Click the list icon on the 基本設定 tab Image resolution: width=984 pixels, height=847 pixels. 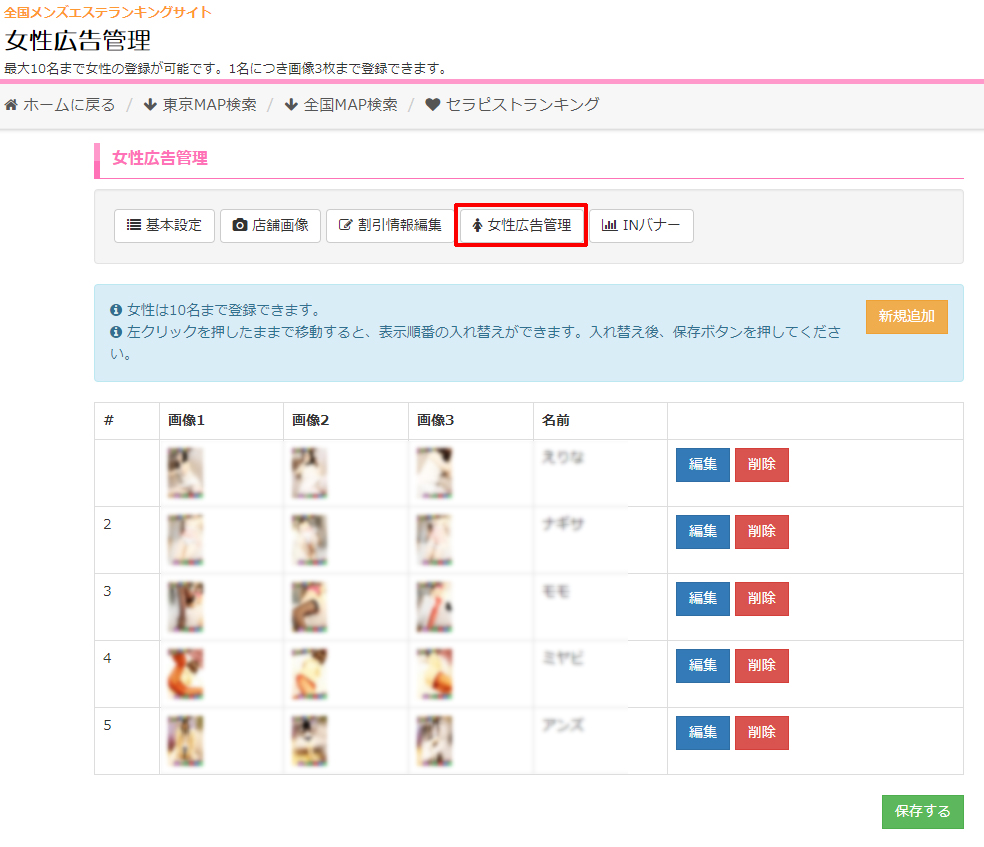(134, 225)
